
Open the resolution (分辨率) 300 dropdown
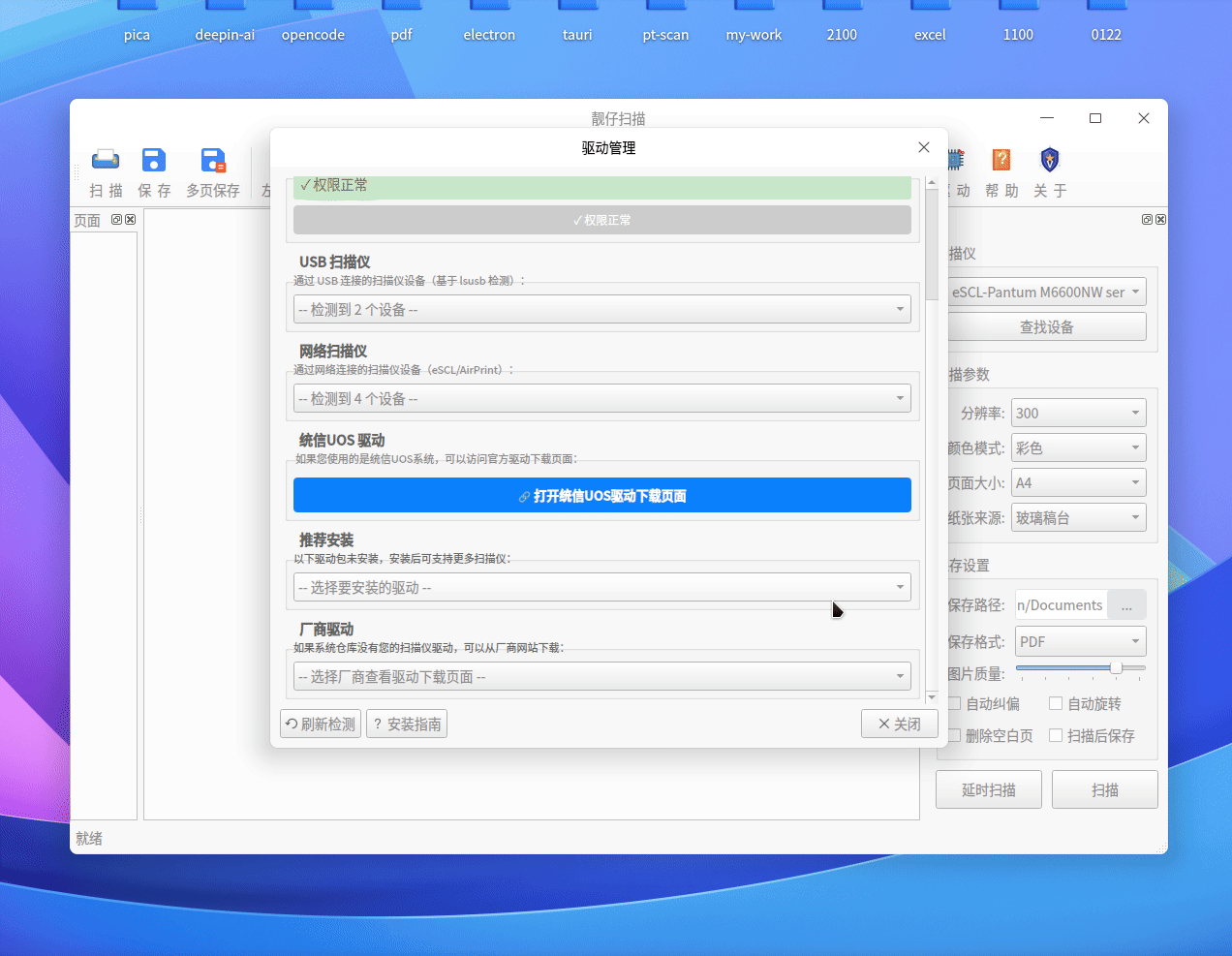tap(1078, 414)
